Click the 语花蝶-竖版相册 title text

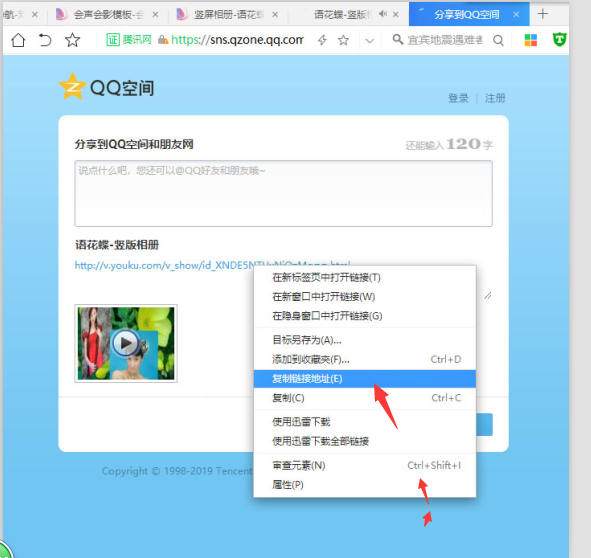click(x=117, y=245)
